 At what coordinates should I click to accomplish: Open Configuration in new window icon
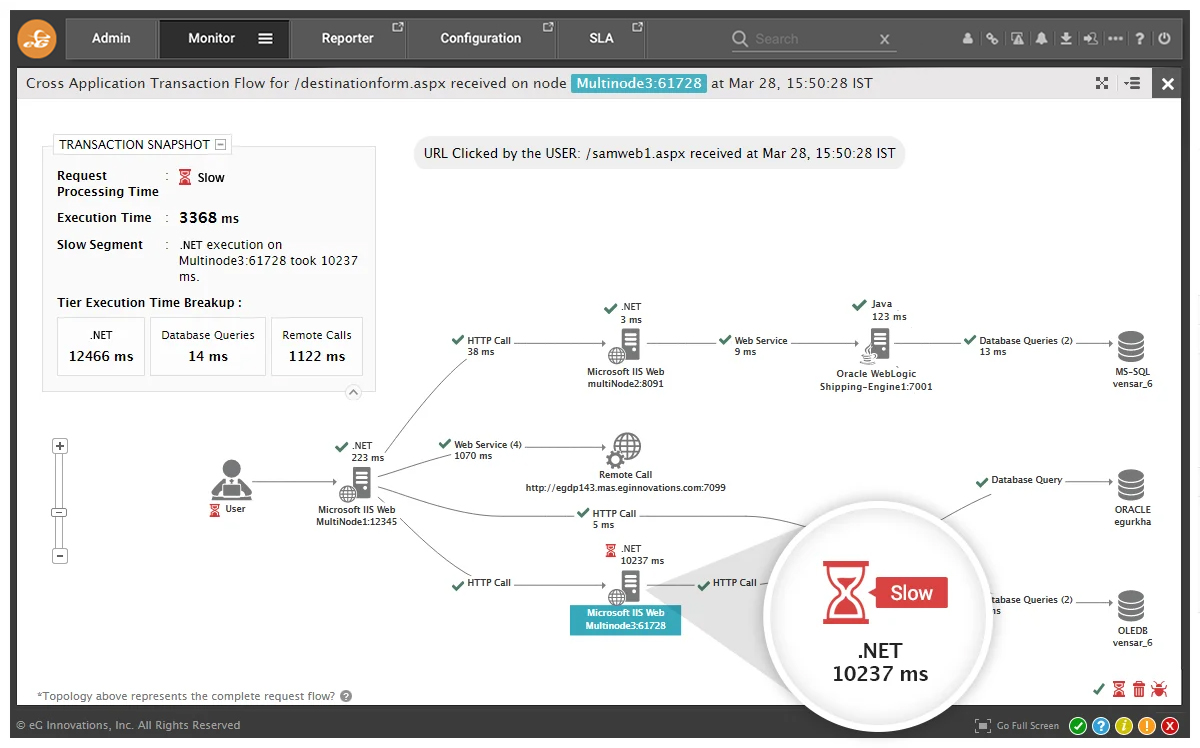[x=547, y=27]
